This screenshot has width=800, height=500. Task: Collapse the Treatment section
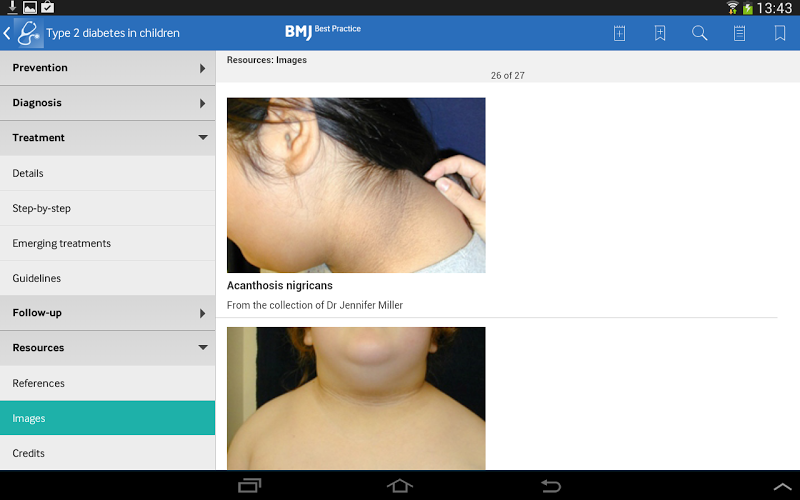[108, 138]
